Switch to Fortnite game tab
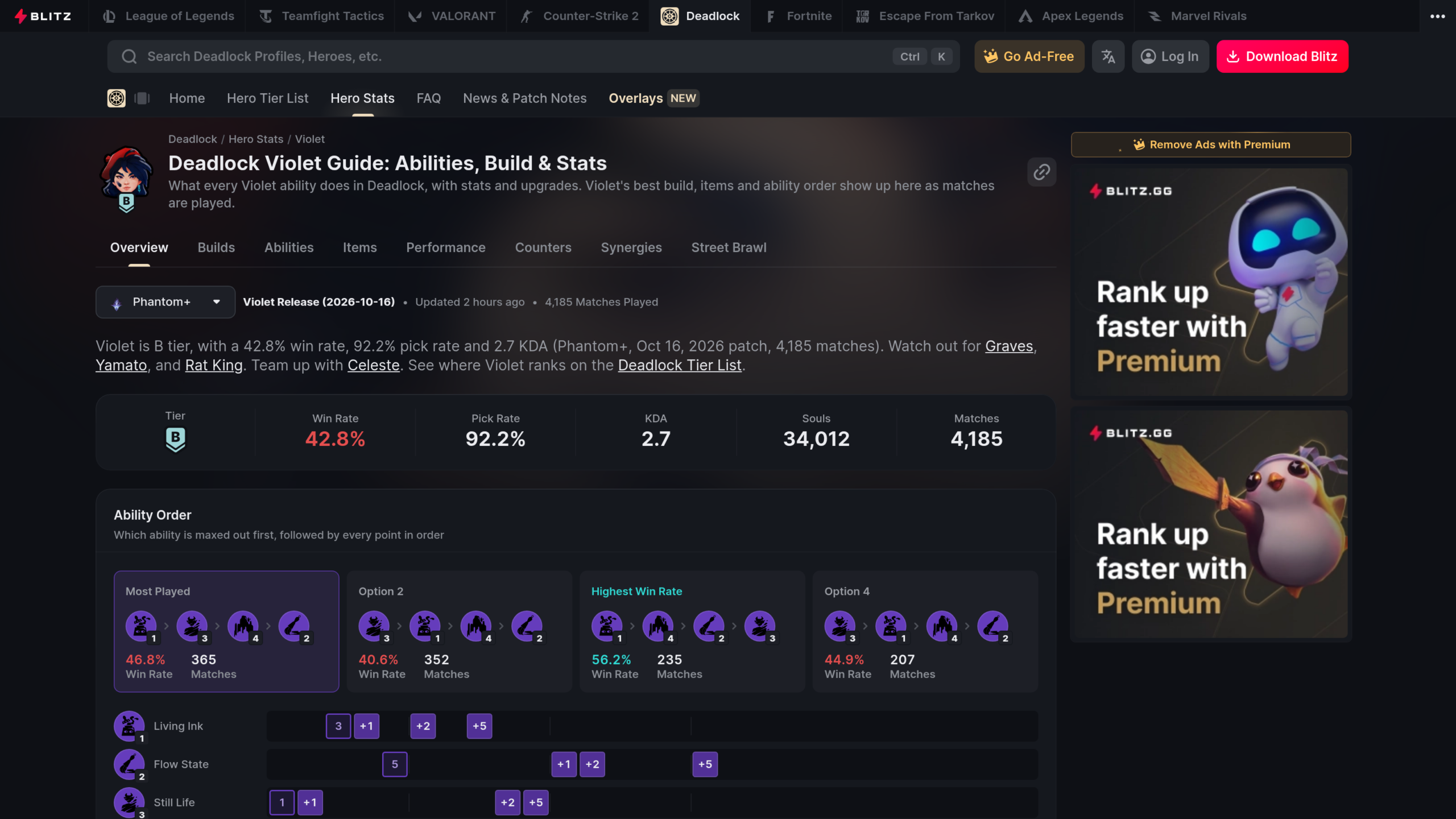The height and width of the screenshot is (819, 1456). [x=798, y=16]
